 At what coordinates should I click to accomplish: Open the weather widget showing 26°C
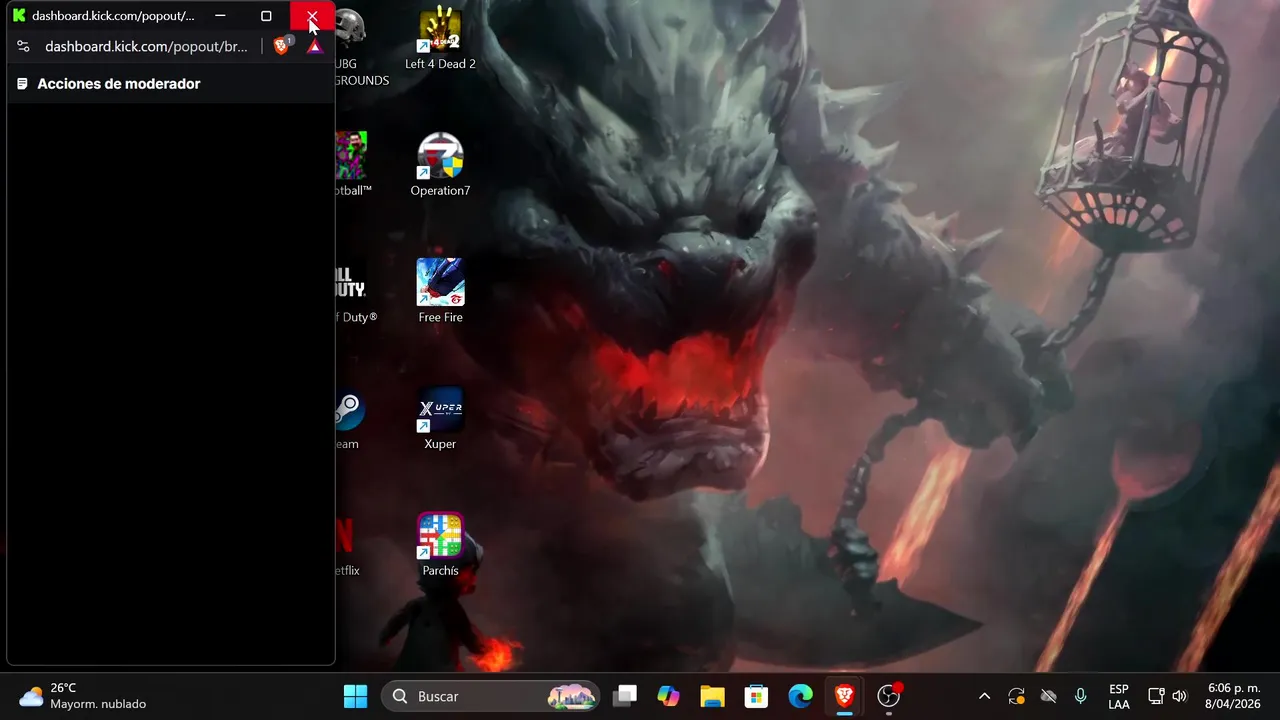click(83, 696)
